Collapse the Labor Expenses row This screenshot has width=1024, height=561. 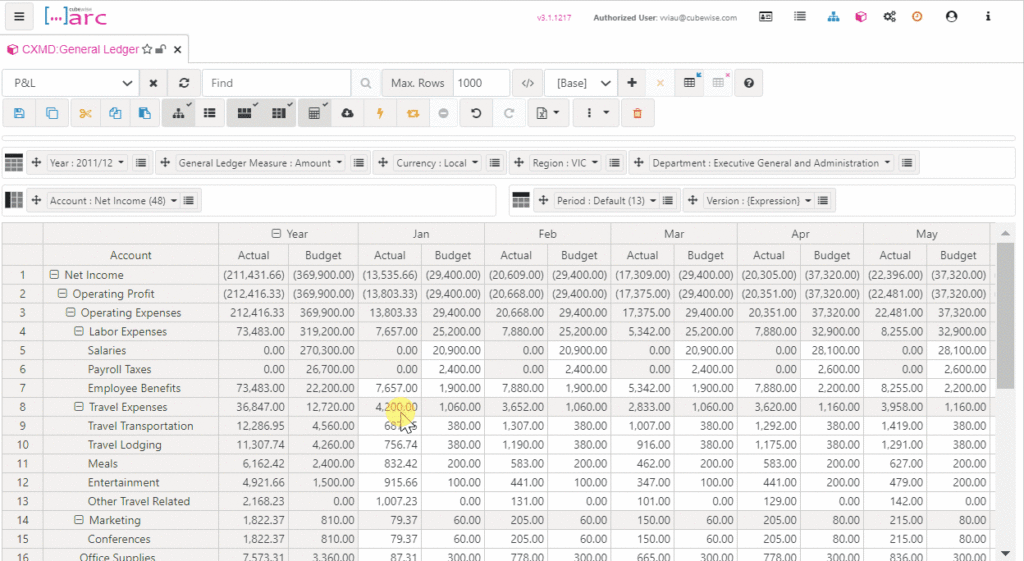[80, 332]
